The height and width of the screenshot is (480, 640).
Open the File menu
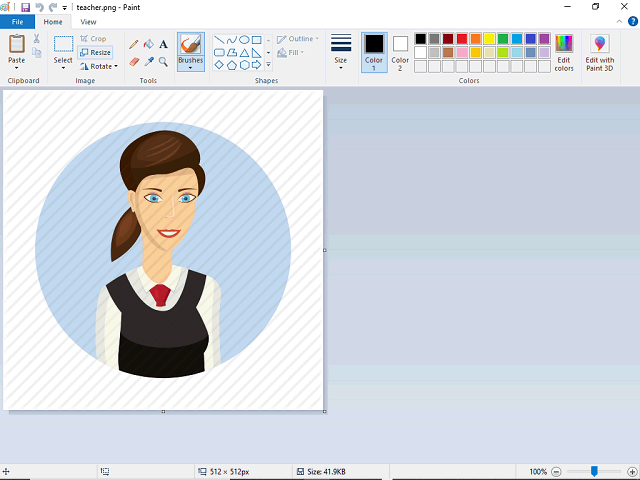(17, 22)
